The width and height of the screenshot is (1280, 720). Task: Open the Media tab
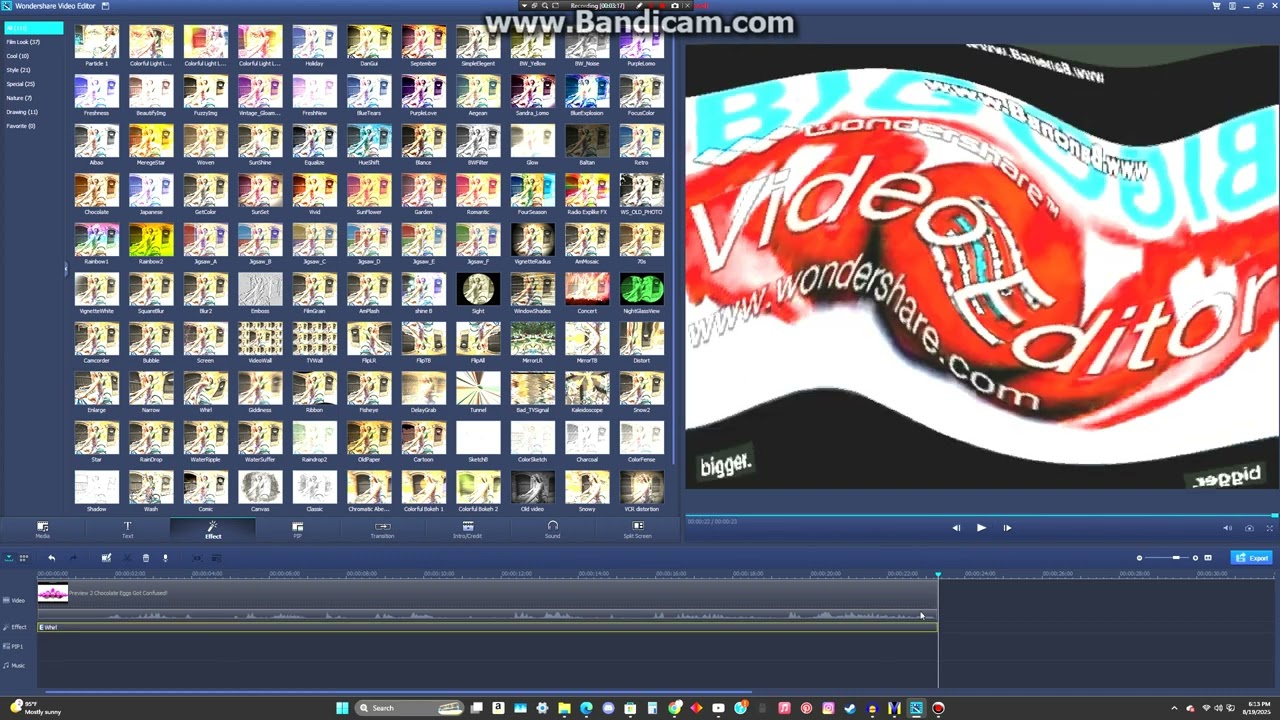point(42,529)
